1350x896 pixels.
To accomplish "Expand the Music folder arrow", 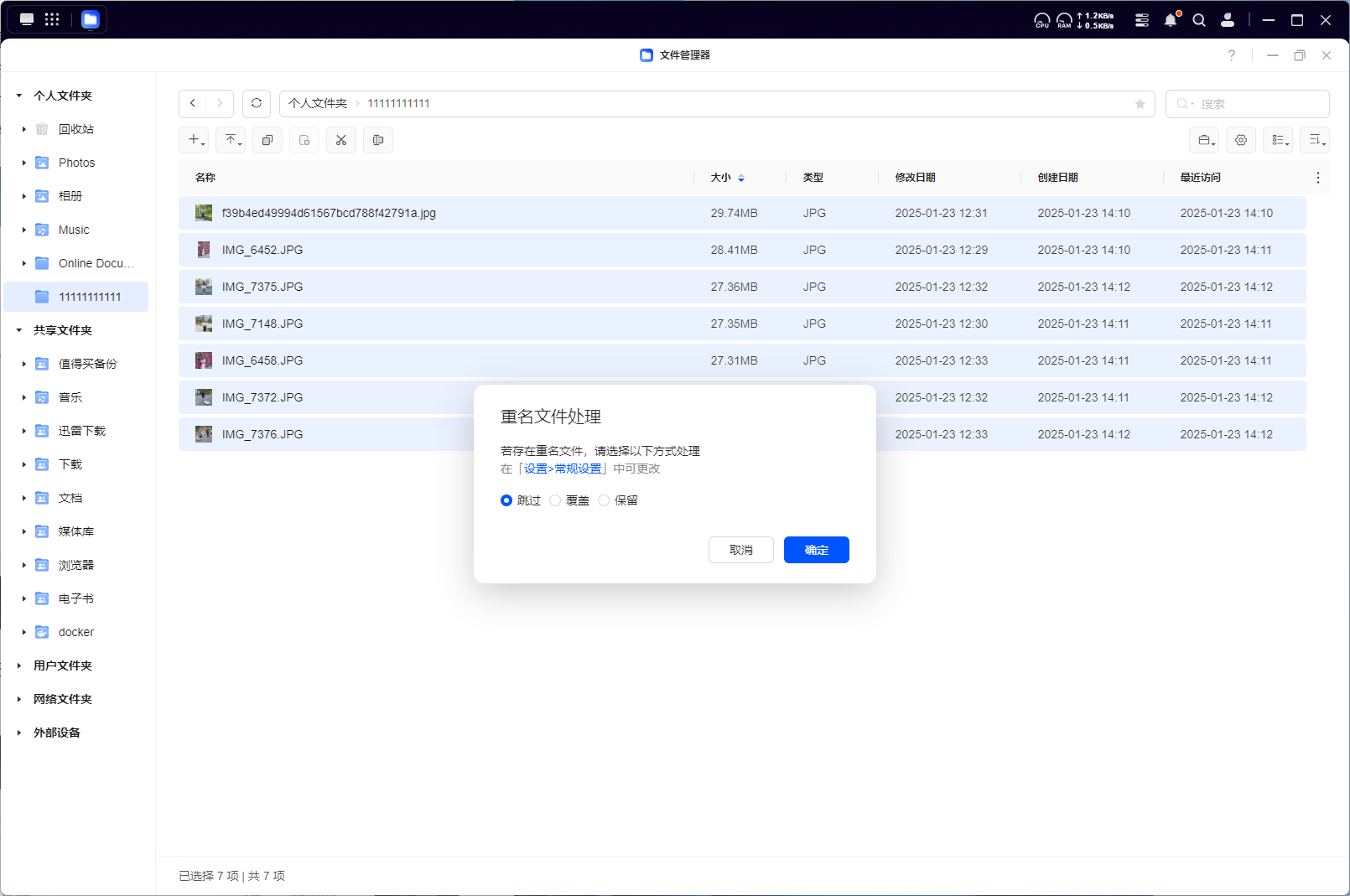I will pos(24,230).
